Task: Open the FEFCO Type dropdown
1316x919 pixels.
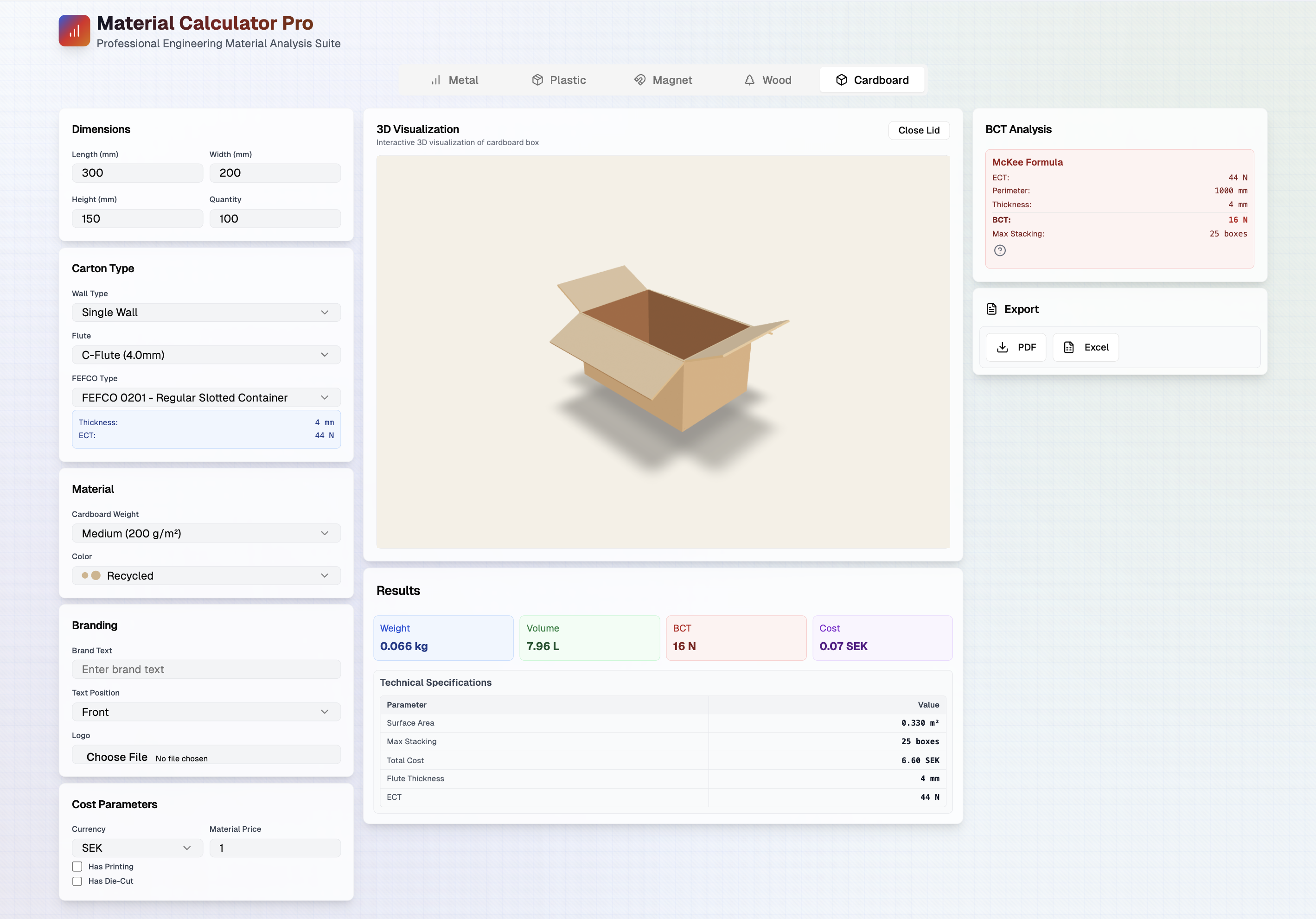Action: [206, 397]
